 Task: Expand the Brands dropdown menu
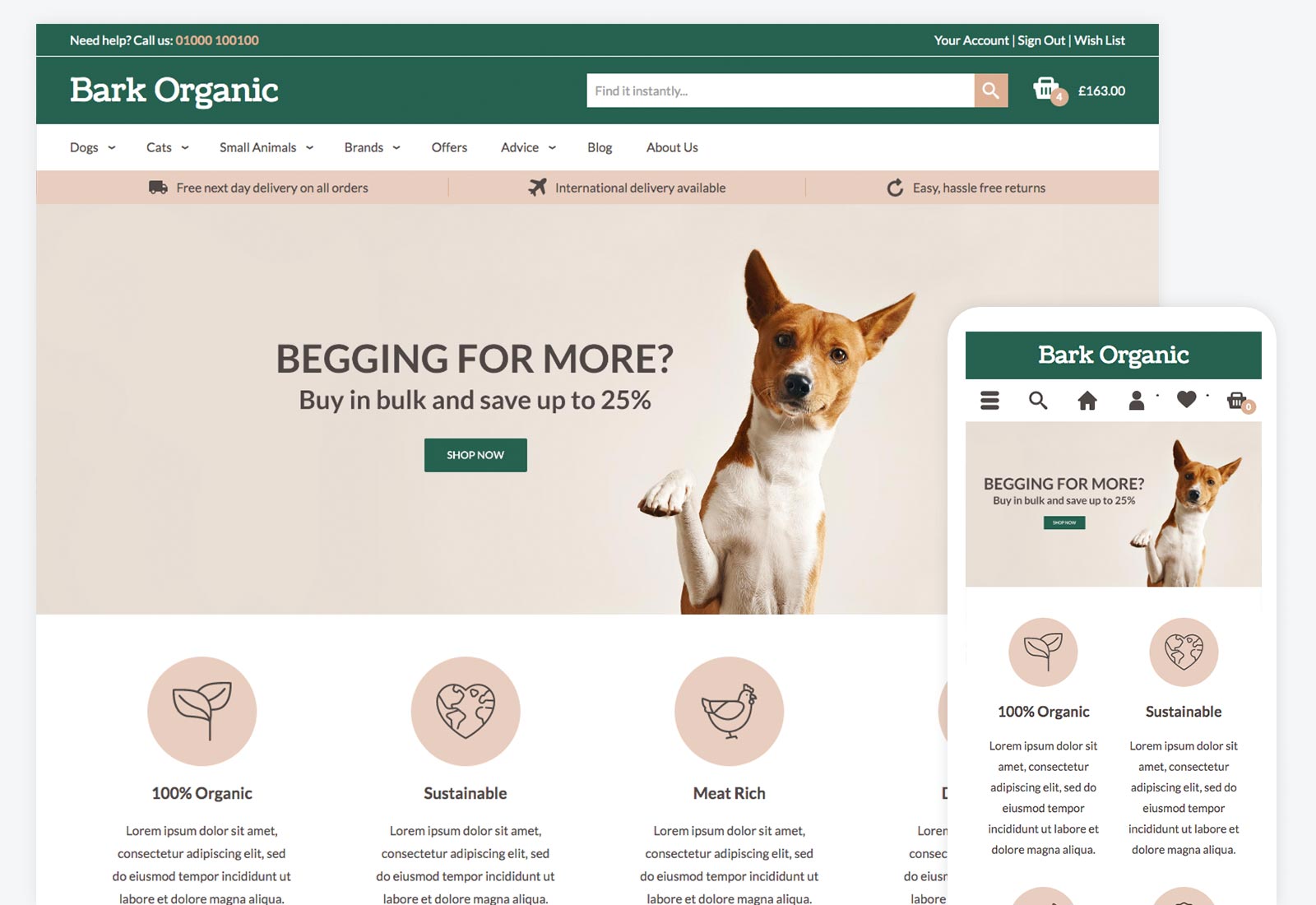[373, 147]
